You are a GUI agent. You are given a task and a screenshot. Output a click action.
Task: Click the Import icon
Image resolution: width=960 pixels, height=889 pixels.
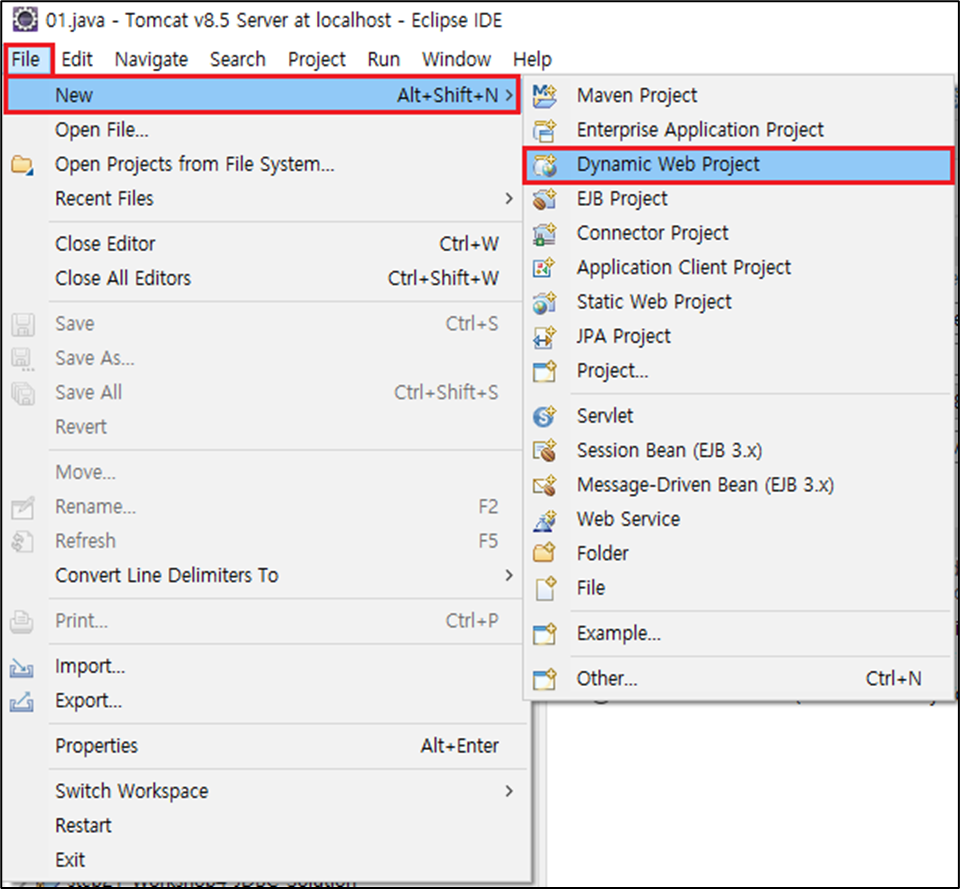(22, 667)
